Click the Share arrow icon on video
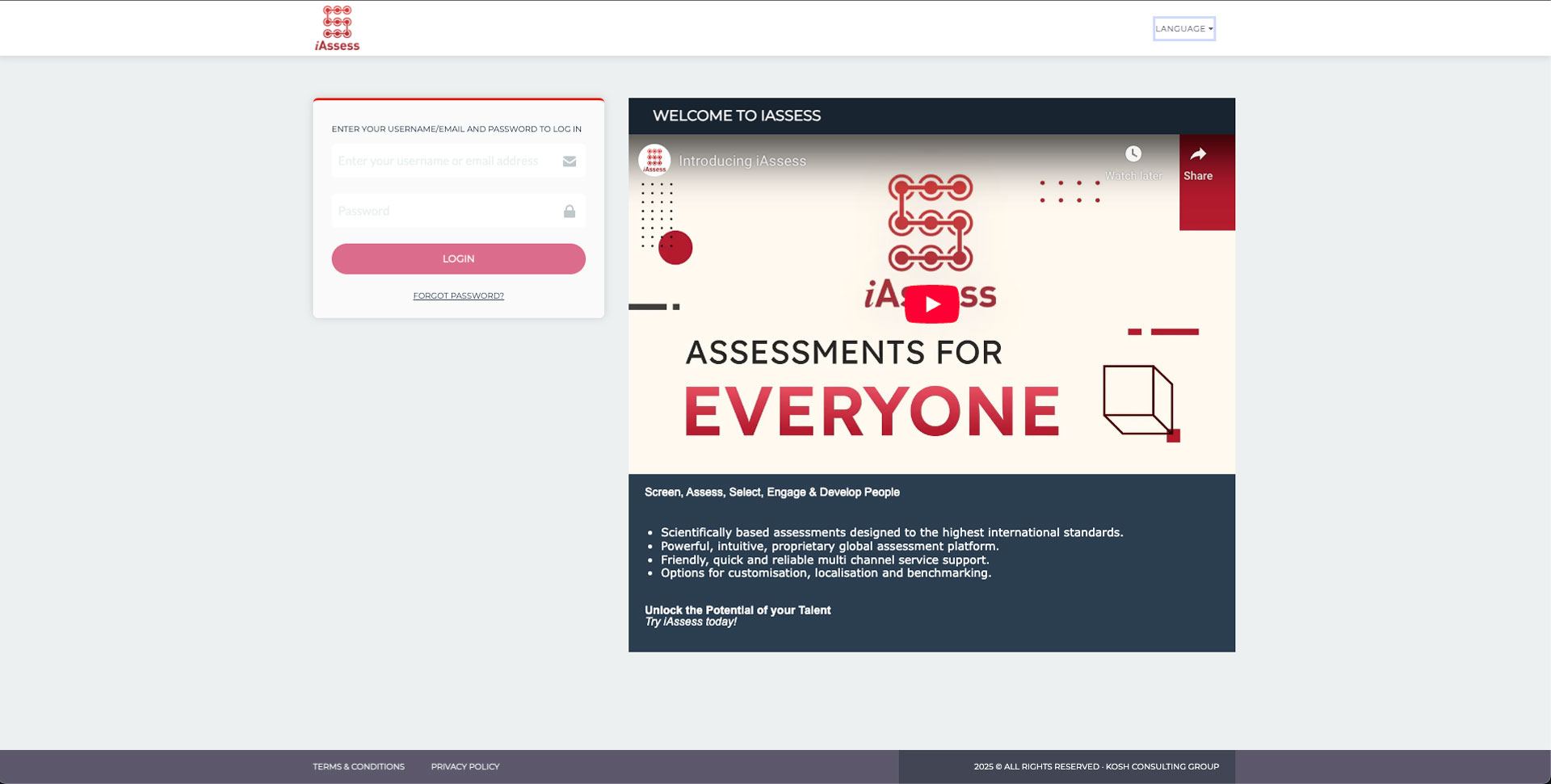1551x784 pixels. (1198, 153)
